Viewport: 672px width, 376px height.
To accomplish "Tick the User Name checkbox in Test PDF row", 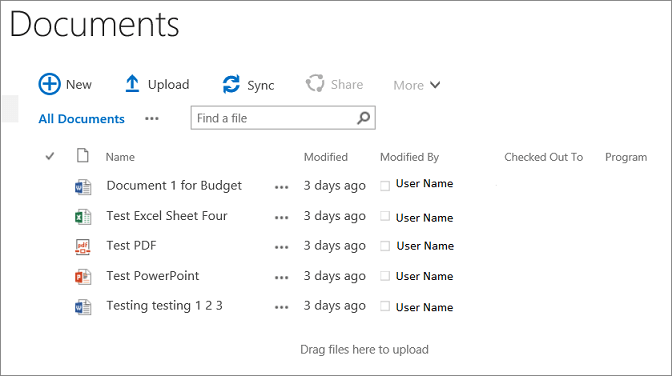I will click(x=385, y=246).
